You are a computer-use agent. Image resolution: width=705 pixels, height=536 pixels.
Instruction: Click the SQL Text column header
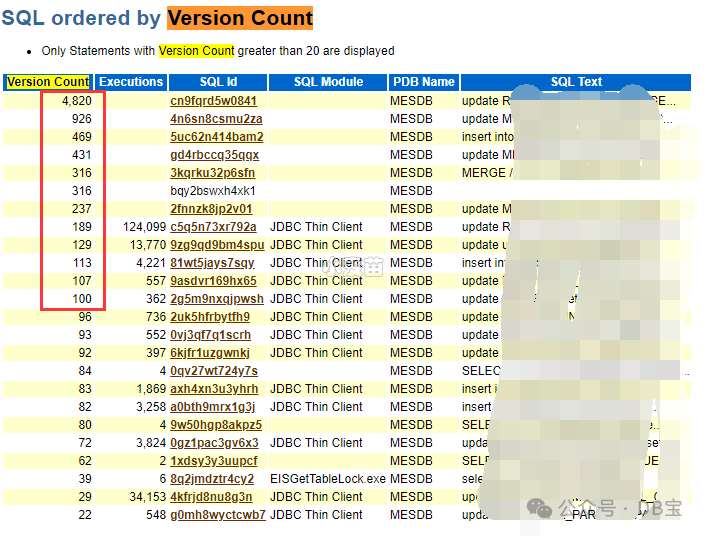click(576, 82)
